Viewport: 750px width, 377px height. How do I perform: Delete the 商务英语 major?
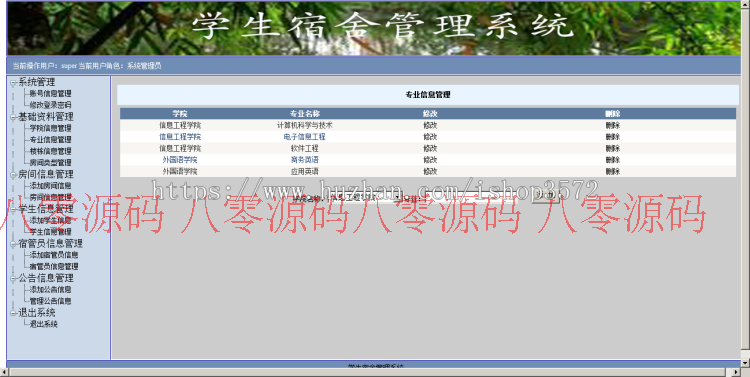tap(613, 160)
